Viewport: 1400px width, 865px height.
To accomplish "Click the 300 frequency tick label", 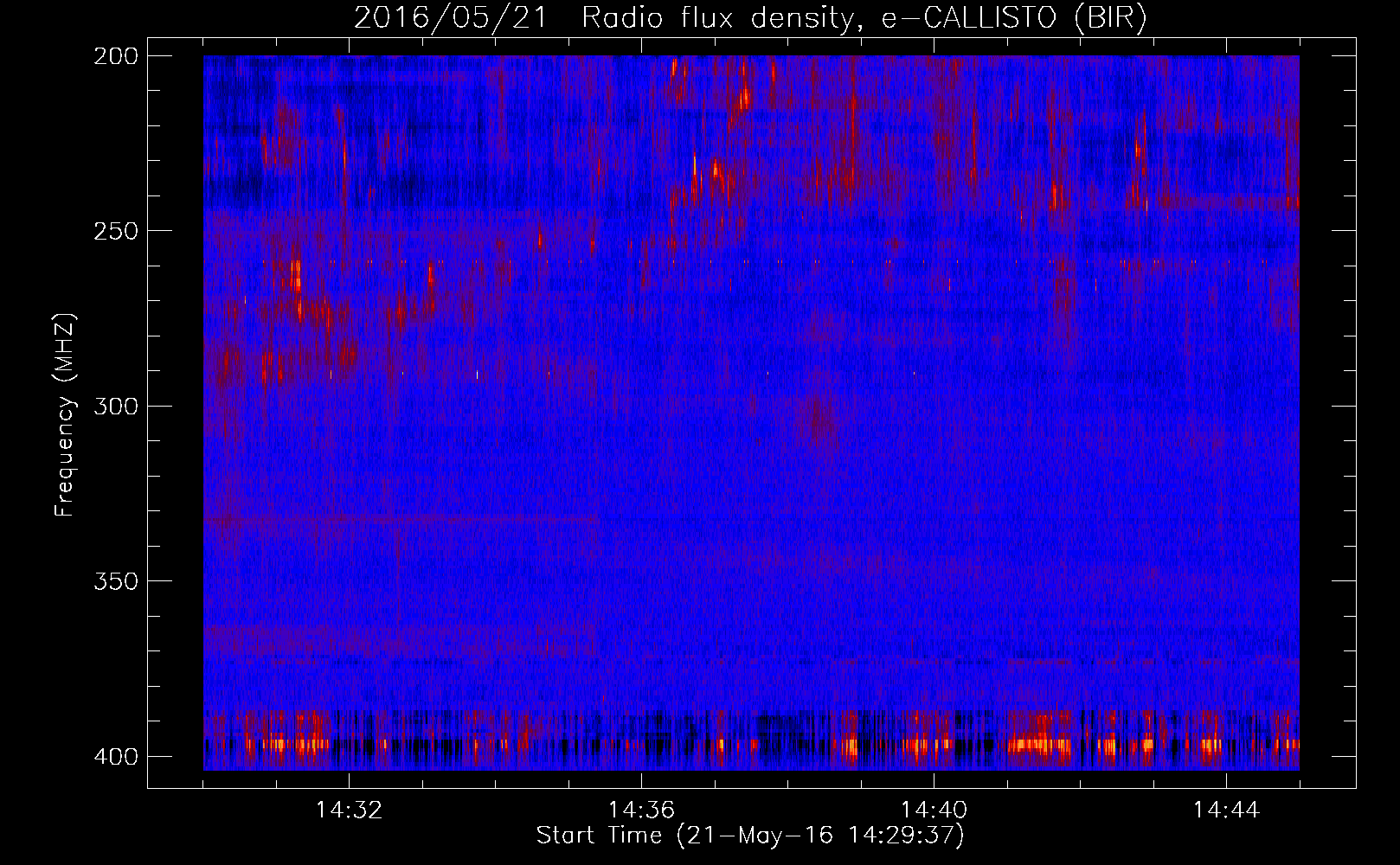I will click(x=116, y=406).
